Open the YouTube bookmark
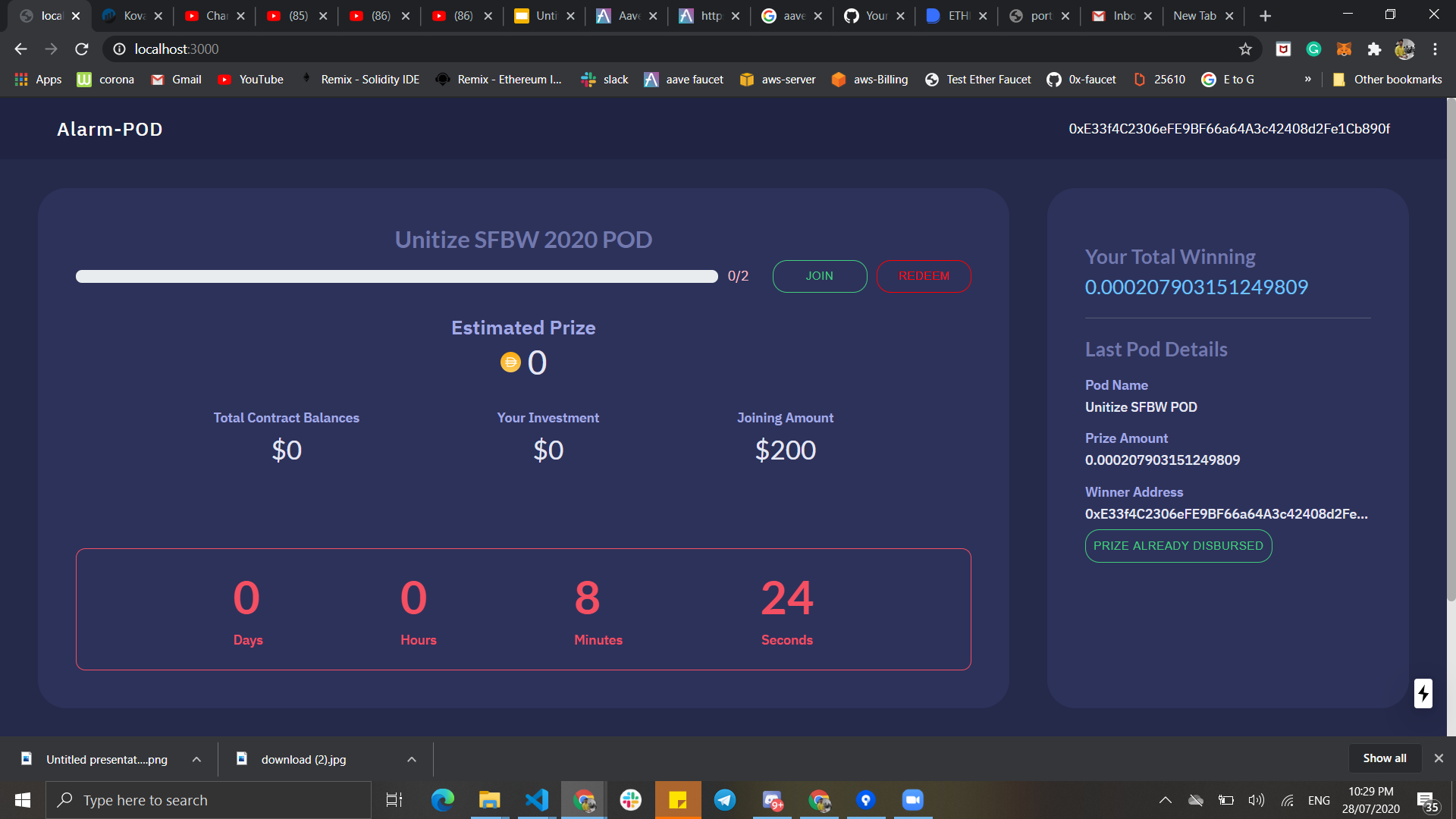The image size is (1456, 819). tap(250, 79)
